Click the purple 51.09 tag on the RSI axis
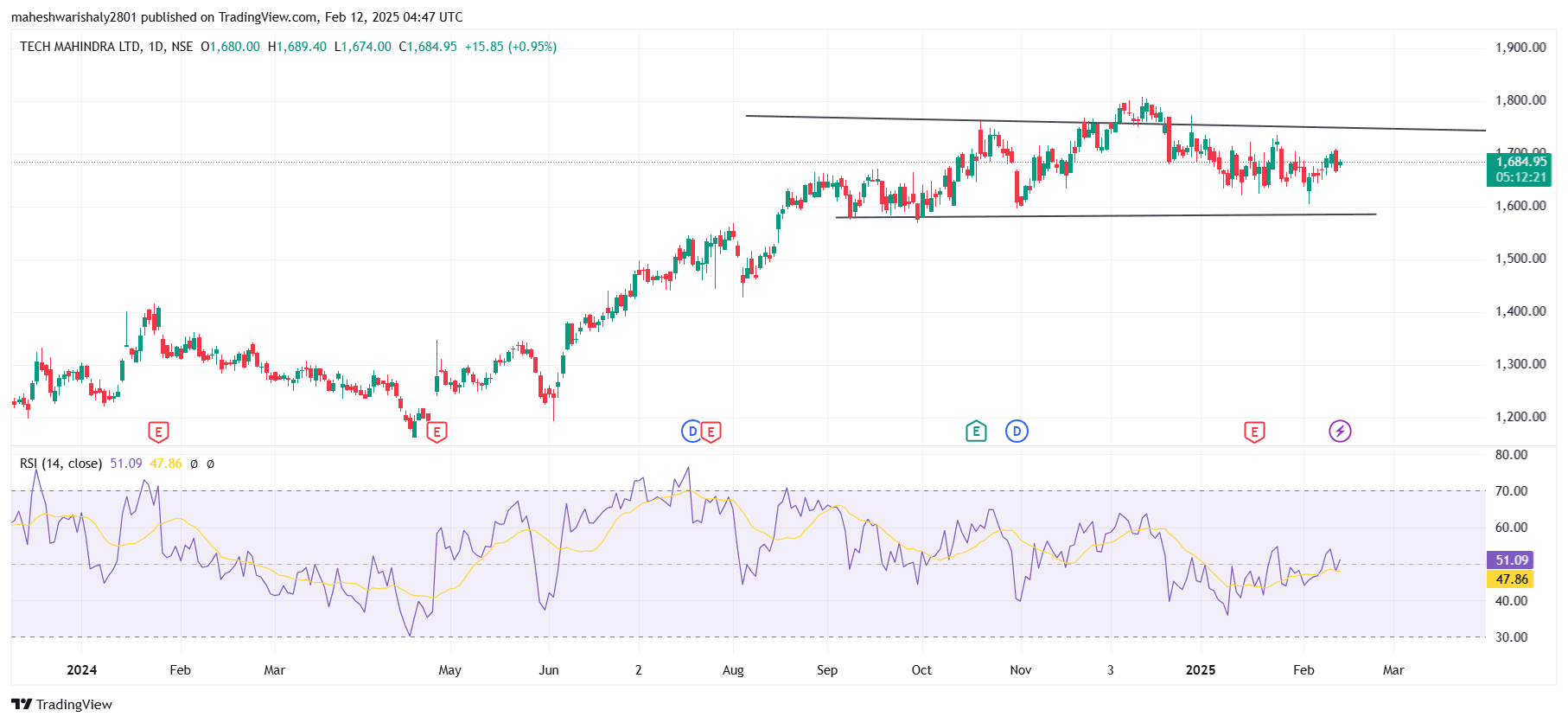Image resolution: width=1568 pixels, height=723 pixels. (1510, 560)
